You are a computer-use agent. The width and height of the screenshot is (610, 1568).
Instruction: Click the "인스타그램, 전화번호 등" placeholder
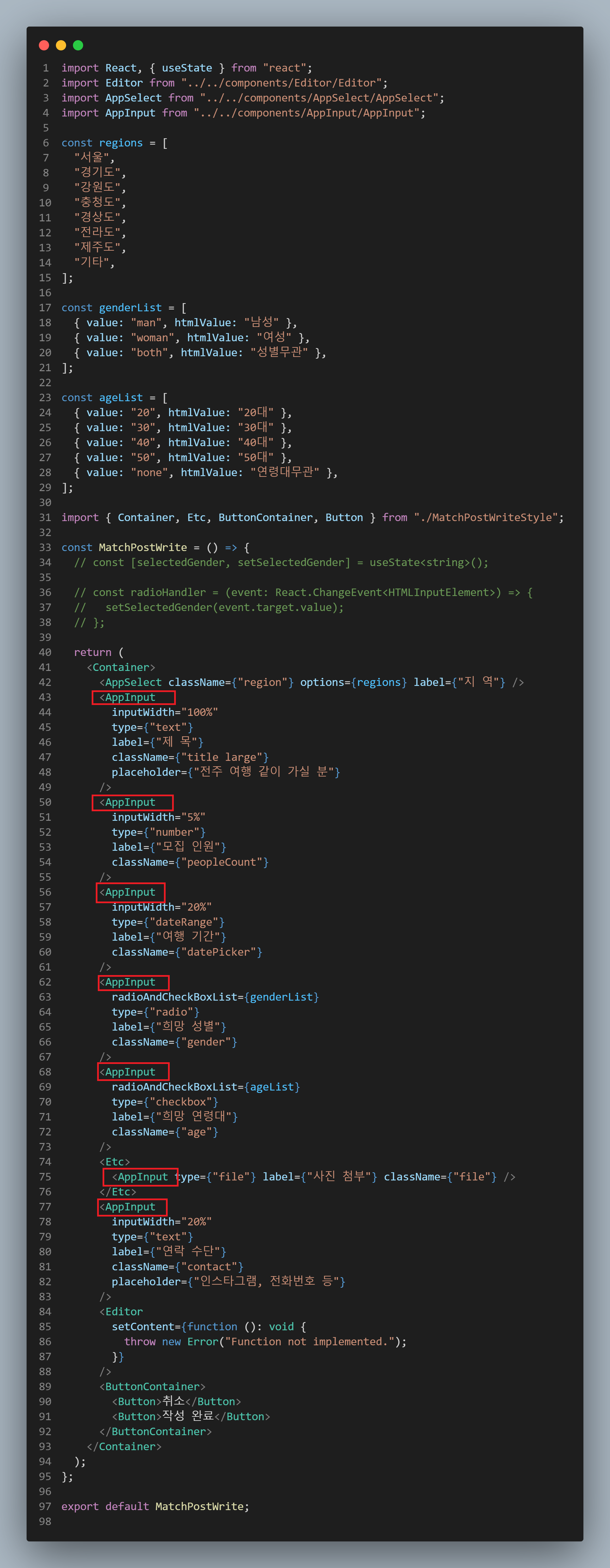(266, 1281)
